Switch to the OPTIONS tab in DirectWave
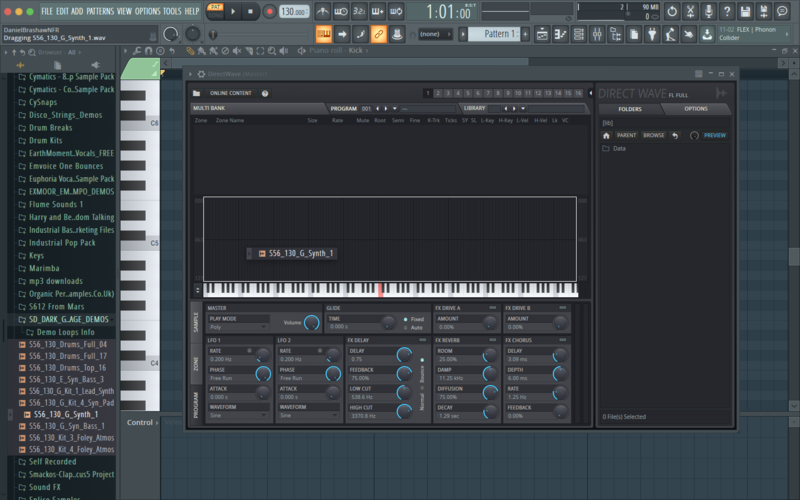Viewport: 800px width, 500px height. click(695, 109)
